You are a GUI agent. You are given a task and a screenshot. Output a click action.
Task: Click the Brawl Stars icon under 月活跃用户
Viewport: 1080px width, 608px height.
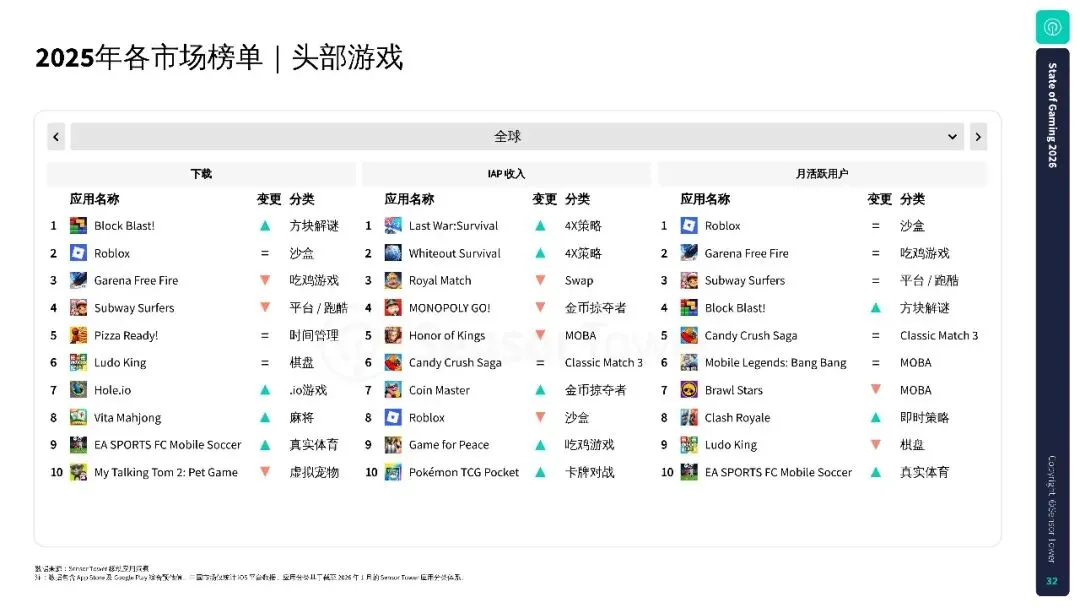[690, 389]
